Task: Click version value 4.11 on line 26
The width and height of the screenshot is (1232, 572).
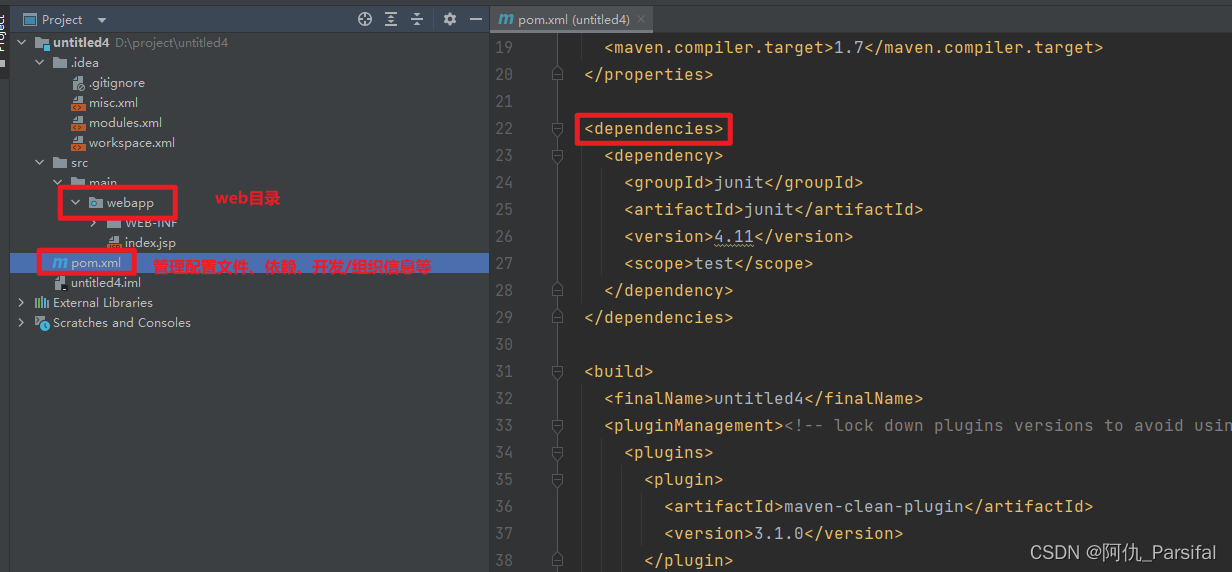Action: tap(734, 236)
